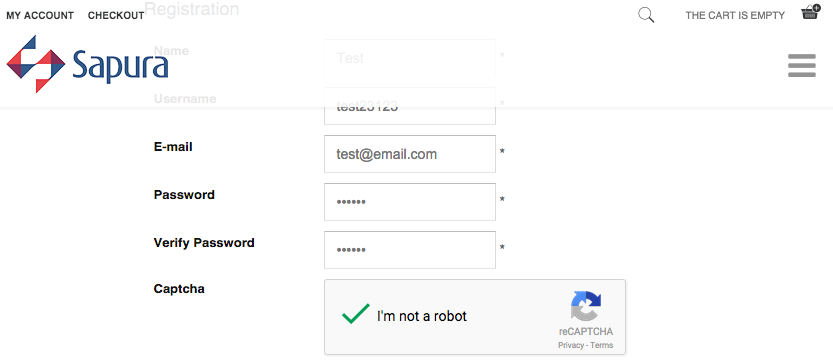Click the Password field label

pyautogui.click(x=184, y=195)
